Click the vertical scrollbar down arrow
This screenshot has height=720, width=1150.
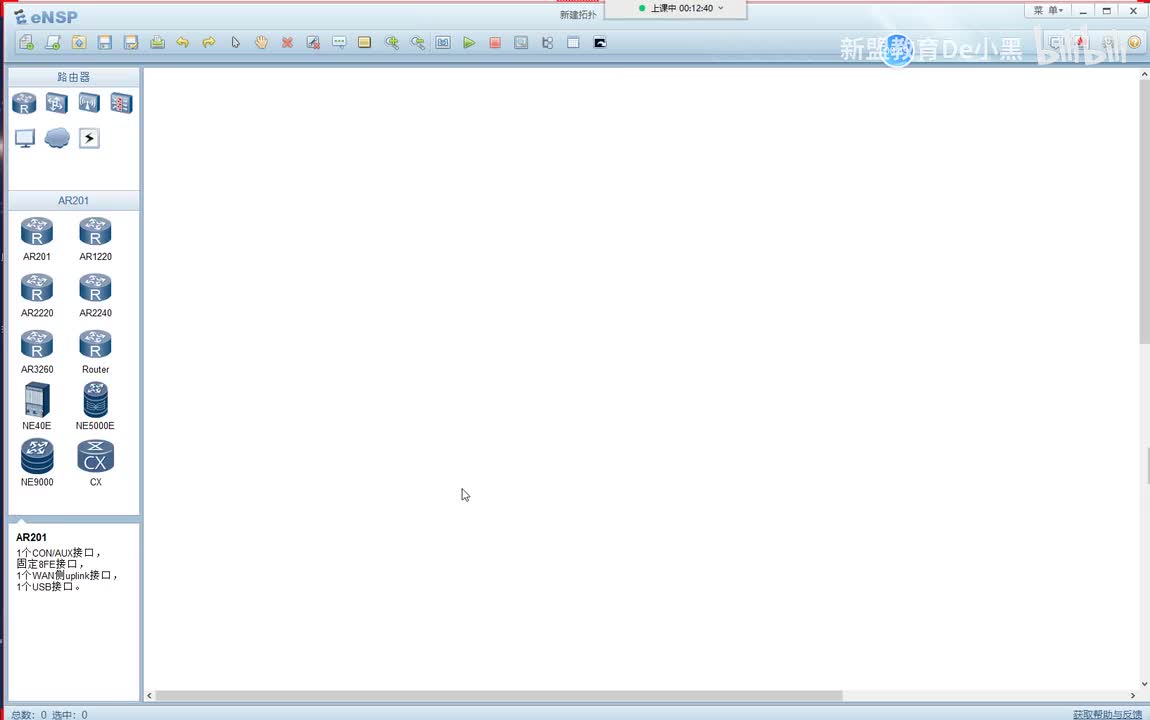[1144, 683]
